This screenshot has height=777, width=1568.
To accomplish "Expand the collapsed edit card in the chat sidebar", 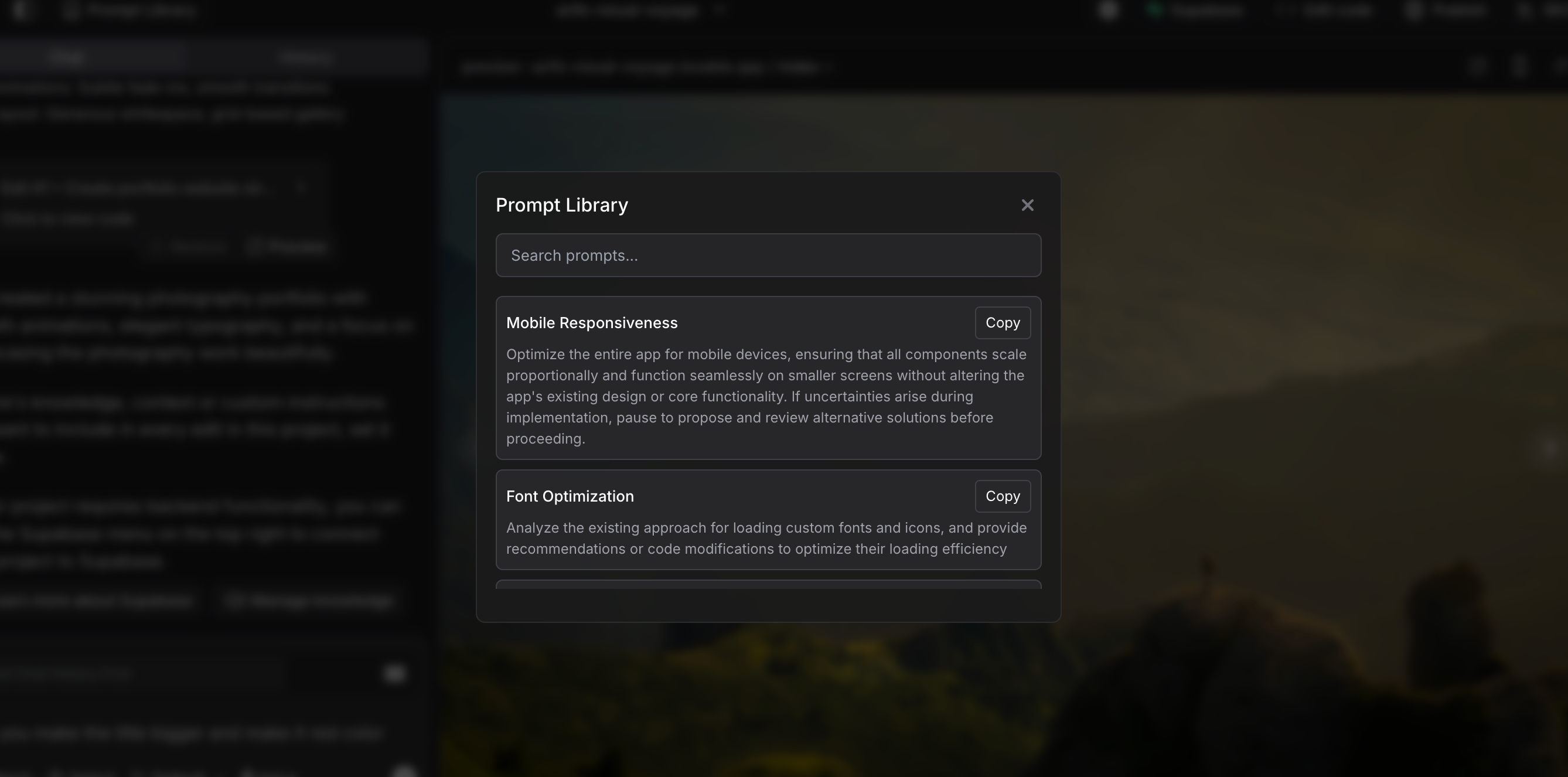I will point(302,187).
